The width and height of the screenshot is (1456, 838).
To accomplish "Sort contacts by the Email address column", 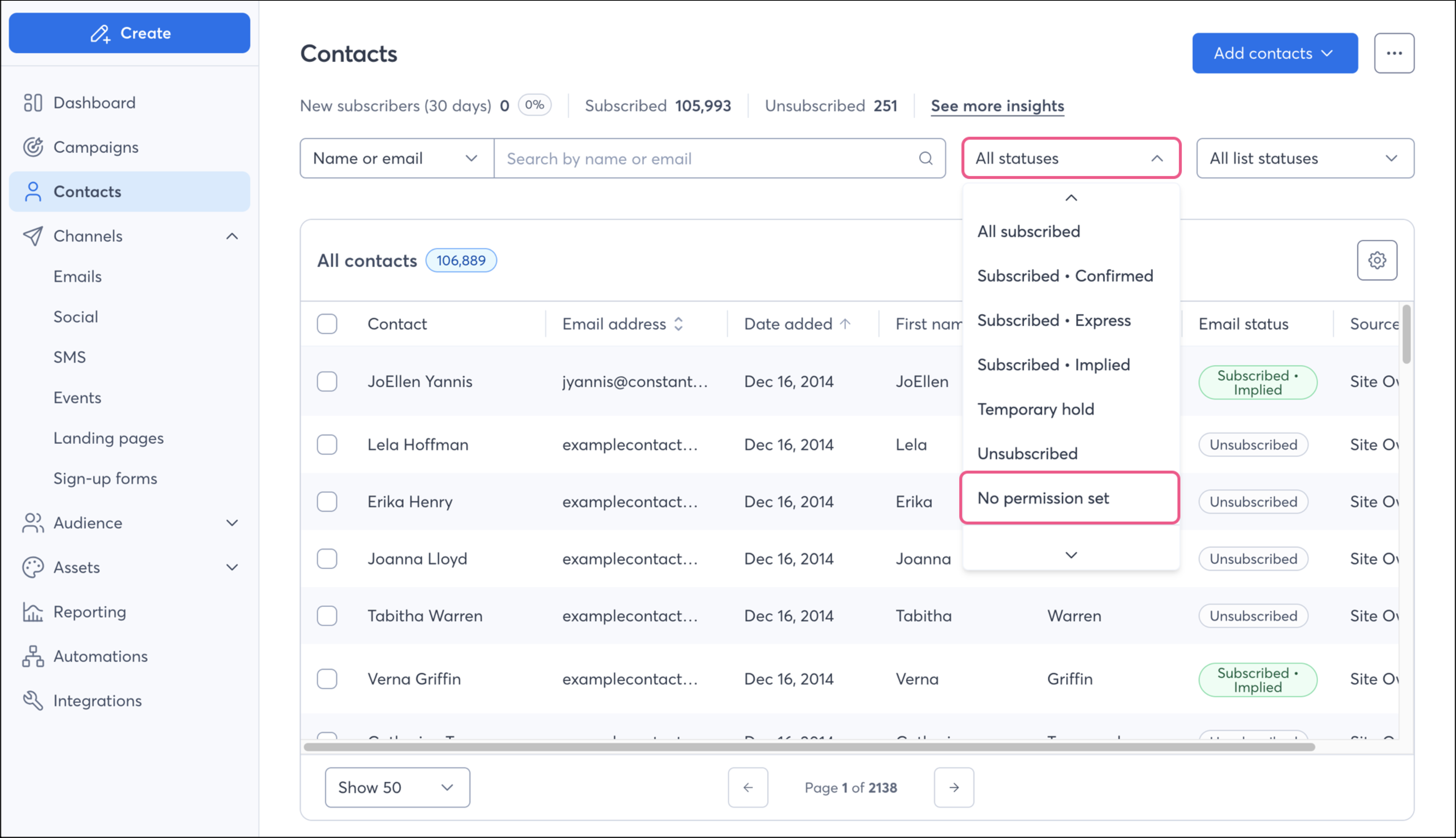I will pyautogui.click(x=679, y=323).
